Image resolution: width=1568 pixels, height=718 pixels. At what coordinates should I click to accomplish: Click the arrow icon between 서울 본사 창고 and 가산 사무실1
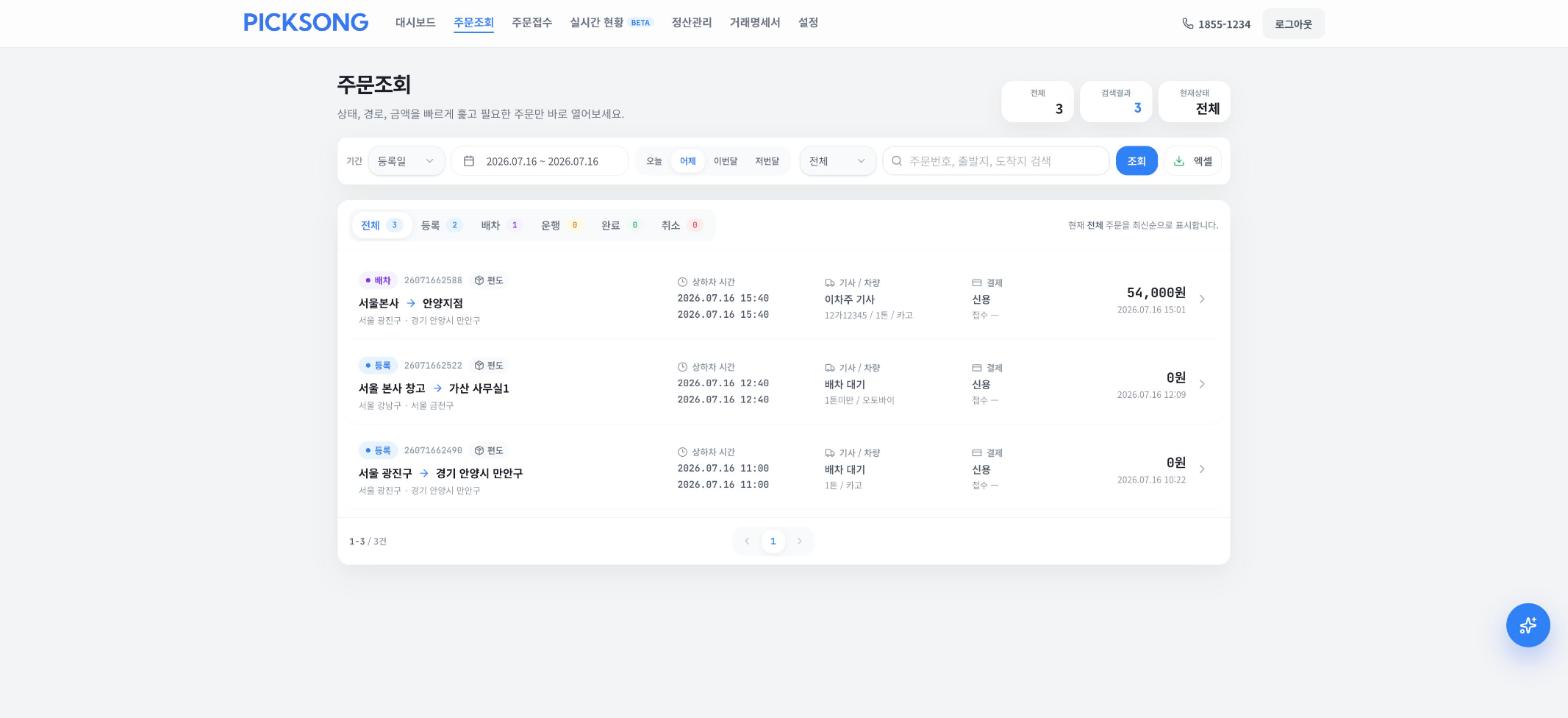pyautogui.click(x=437, y=388)
